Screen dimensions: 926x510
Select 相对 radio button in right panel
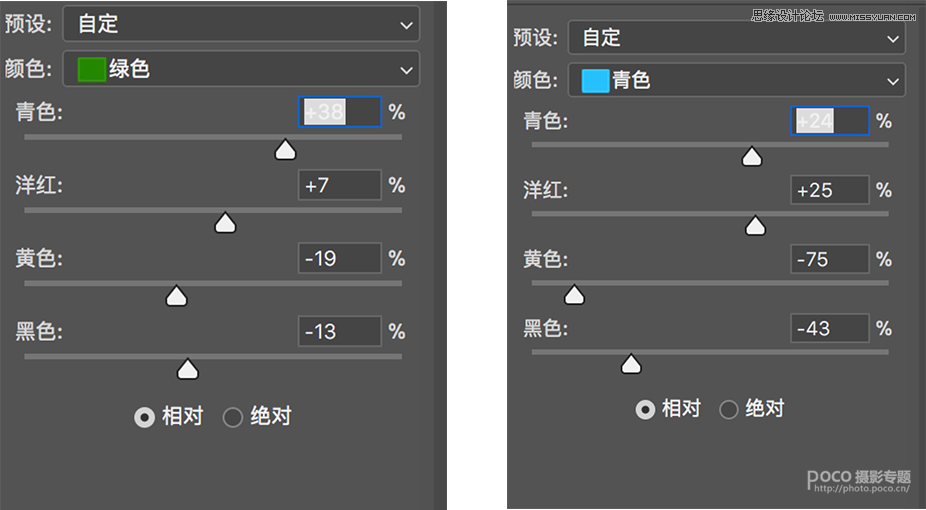(646, 409)
